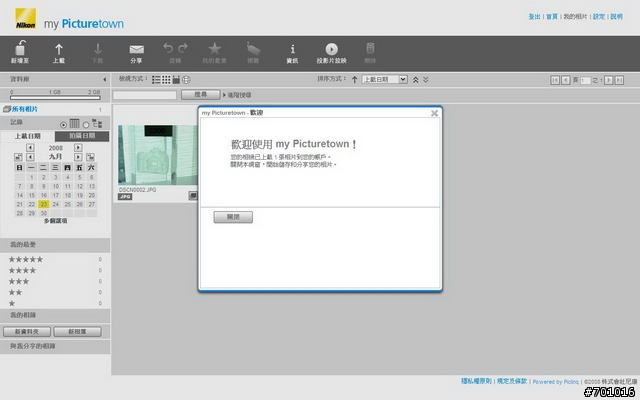Go to next year from 2008
The height and width of the screenshot is (400, 640).
pos(78,147)
